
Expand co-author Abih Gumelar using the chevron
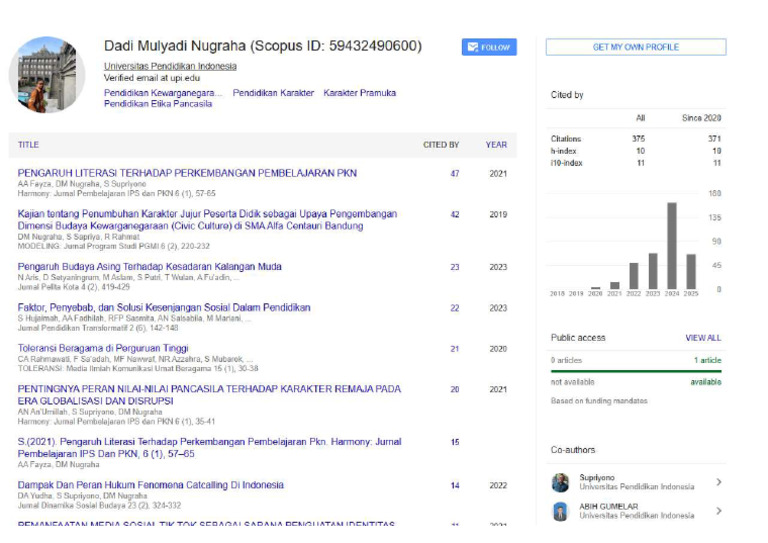pyautogui.click(x=718, y=511)
